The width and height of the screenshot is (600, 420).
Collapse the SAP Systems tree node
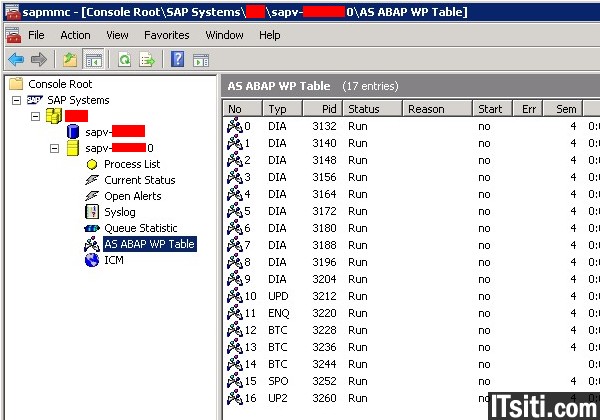[17, 100]
